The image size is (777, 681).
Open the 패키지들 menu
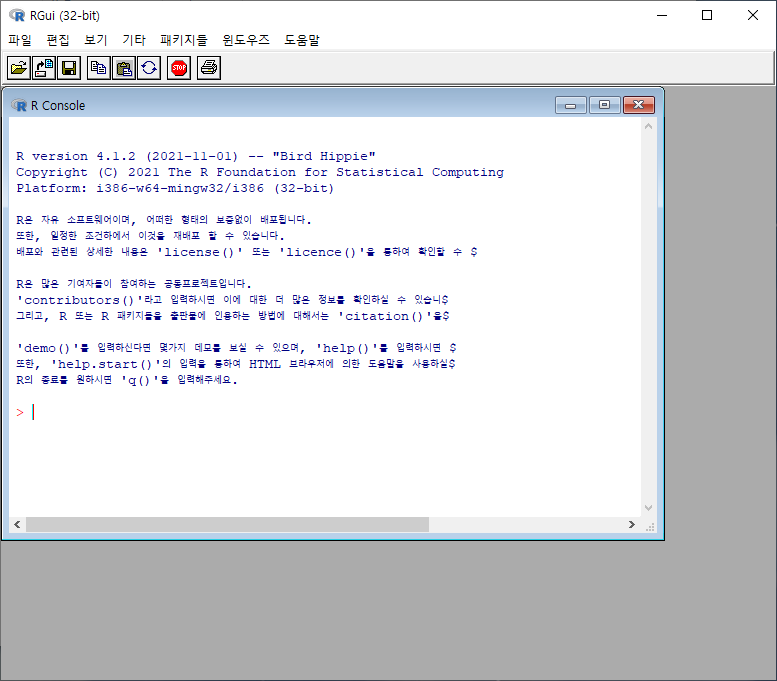[x=184, y=40]
